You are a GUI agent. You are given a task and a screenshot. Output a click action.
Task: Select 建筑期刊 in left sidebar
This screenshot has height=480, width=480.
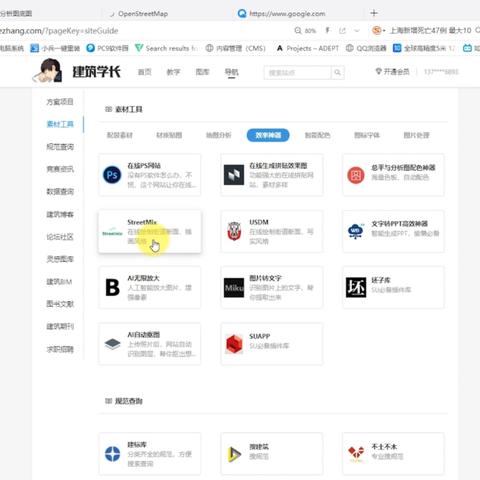pos(60,326)
